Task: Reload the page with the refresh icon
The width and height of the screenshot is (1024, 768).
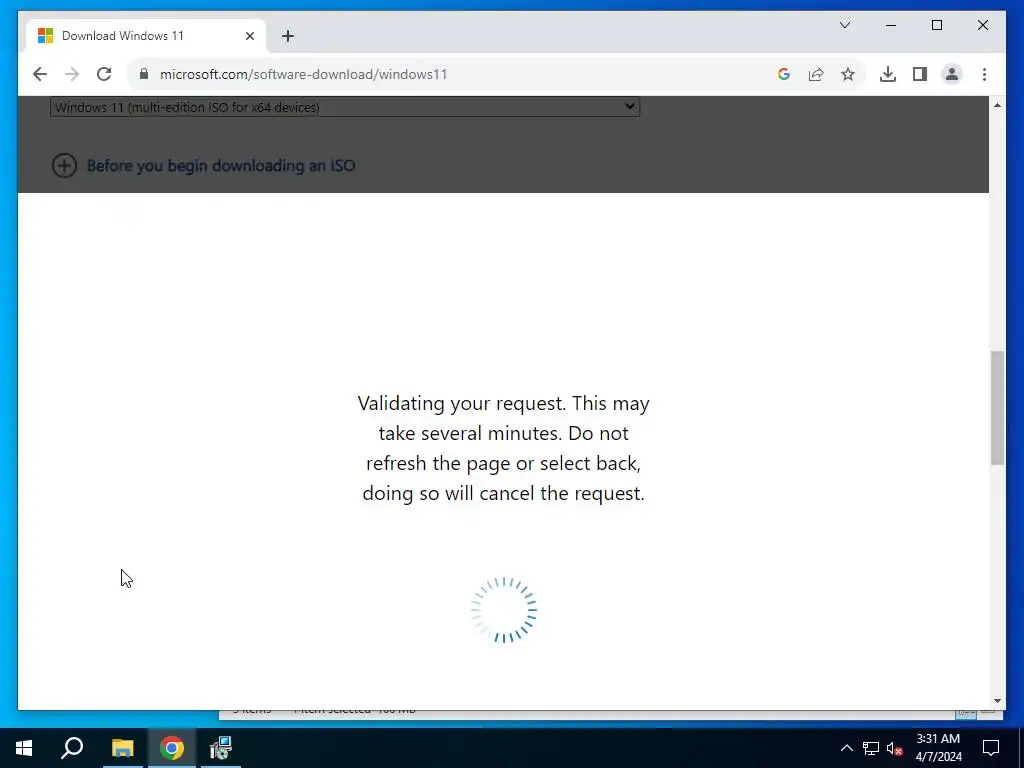Action: [x=104, y=74]
